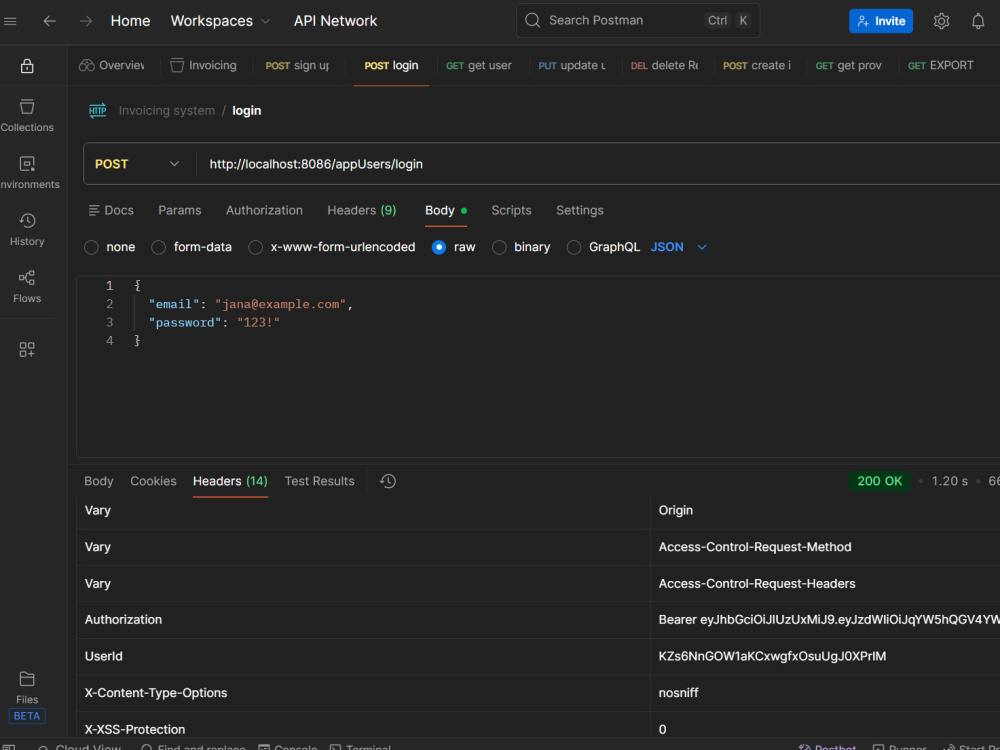Select the none body option
1000x750 pixels.
(110, 247)
